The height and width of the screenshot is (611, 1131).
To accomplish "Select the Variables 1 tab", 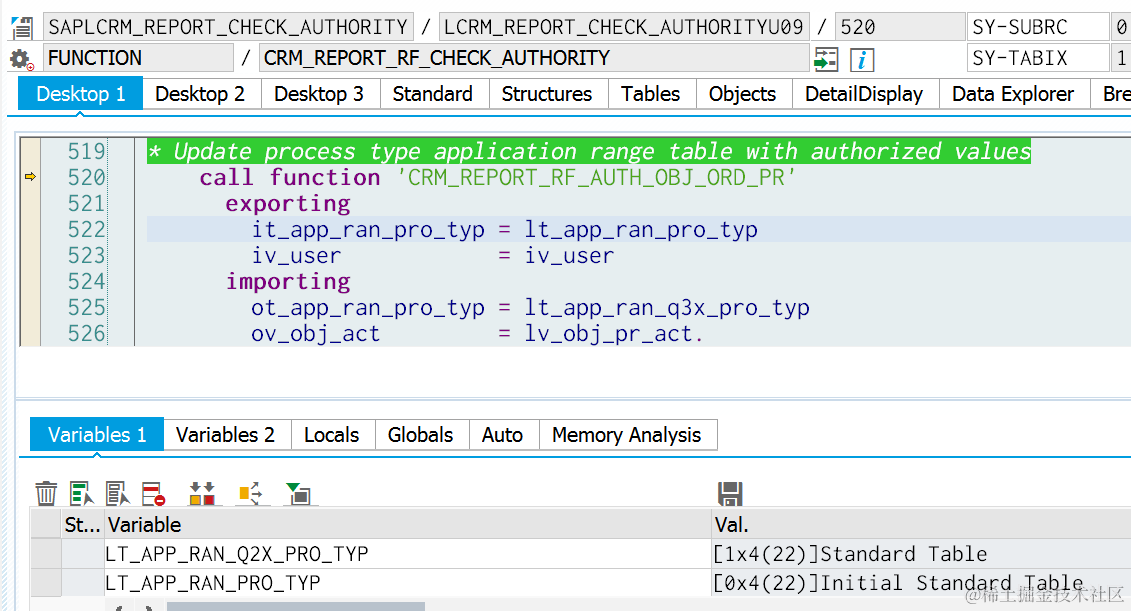I will pos(97,435).
